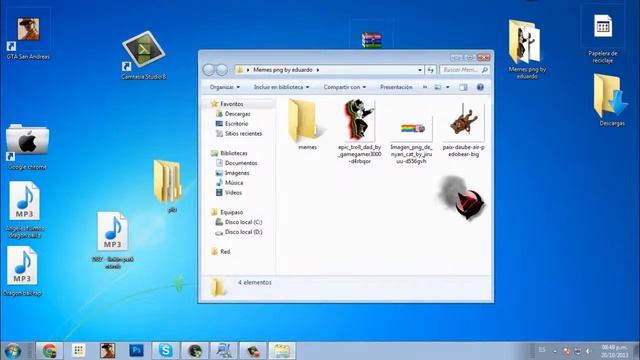The height and width of the screenshot is (360, 640).
Task: Click the Memes png by eduardo breadcrumb
Action: pyautogui.click(x=283, y=70)
